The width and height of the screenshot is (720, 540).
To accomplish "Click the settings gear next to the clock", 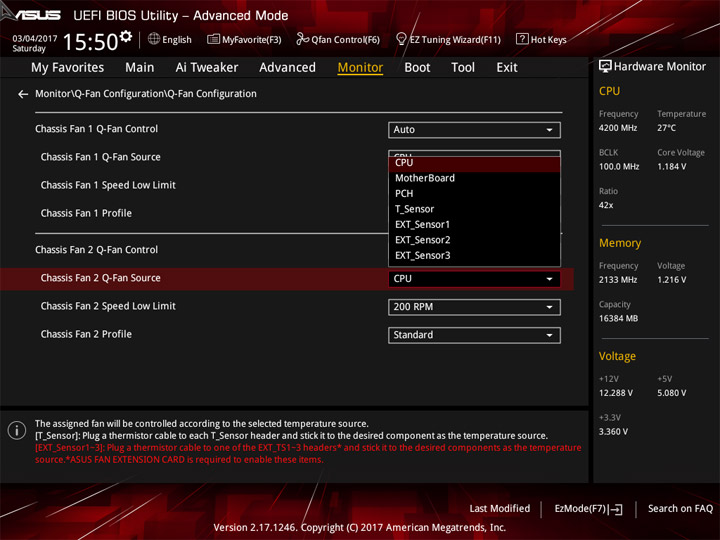I will [126, 36].
